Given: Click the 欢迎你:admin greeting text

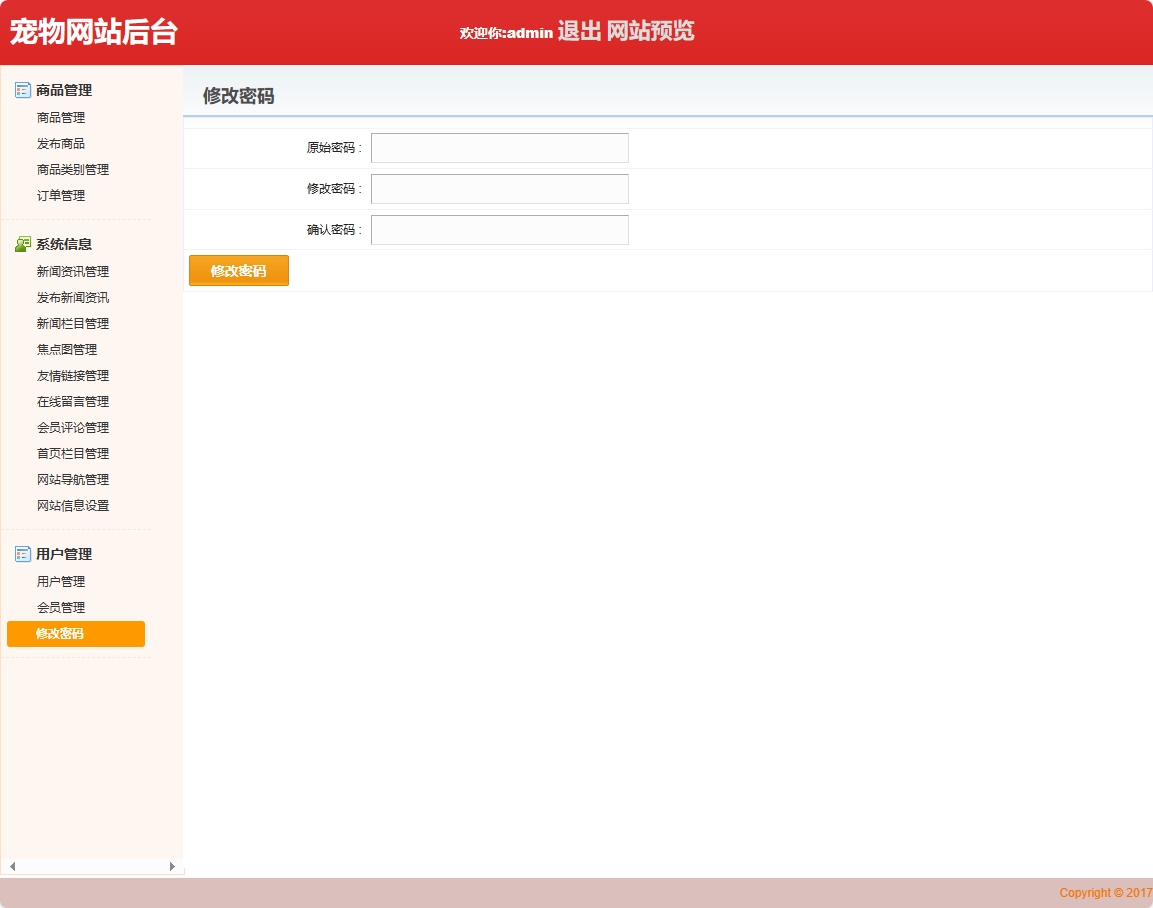Looking at the screenshot, I should point(506,33).
